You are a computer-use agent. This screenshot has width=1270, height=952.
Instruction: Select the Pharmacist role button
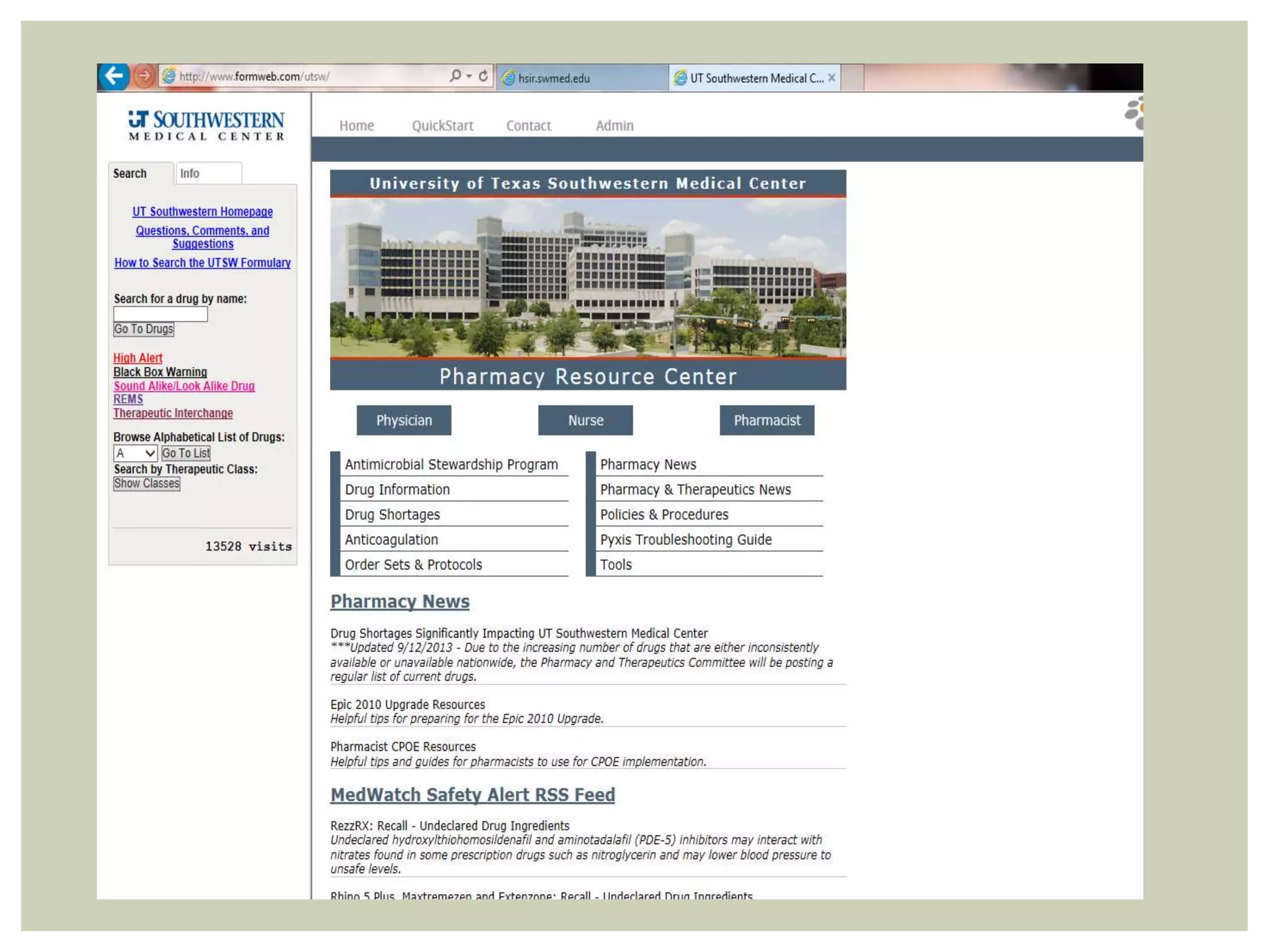766,420
